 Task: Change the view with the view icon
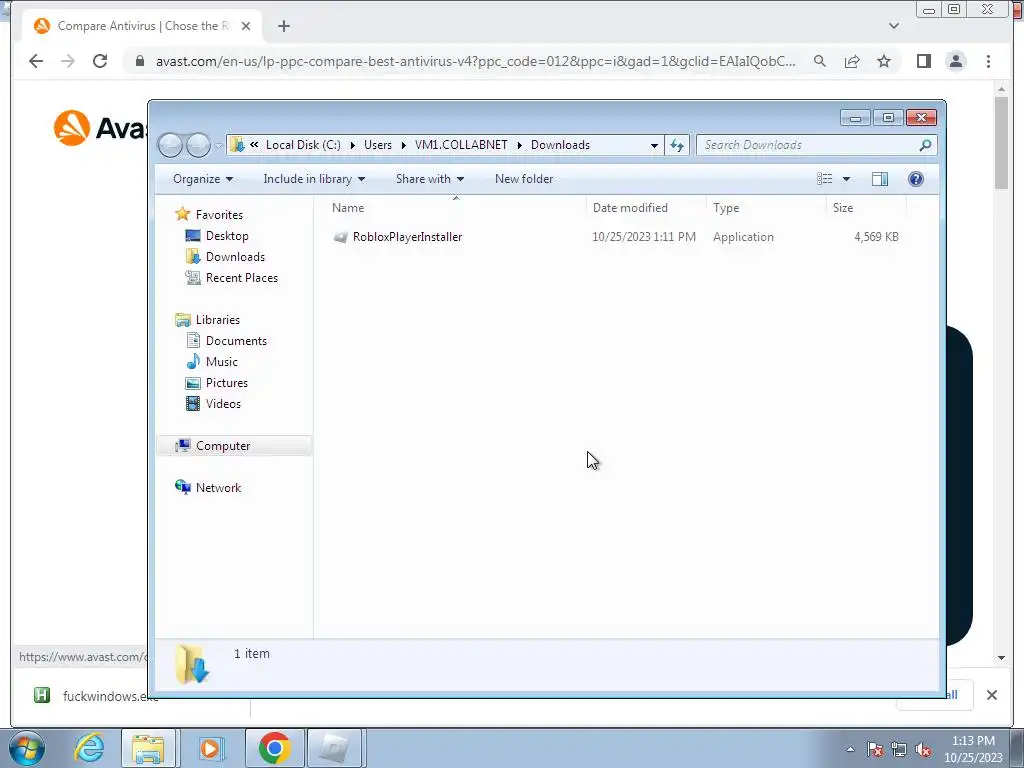point(825,179)
